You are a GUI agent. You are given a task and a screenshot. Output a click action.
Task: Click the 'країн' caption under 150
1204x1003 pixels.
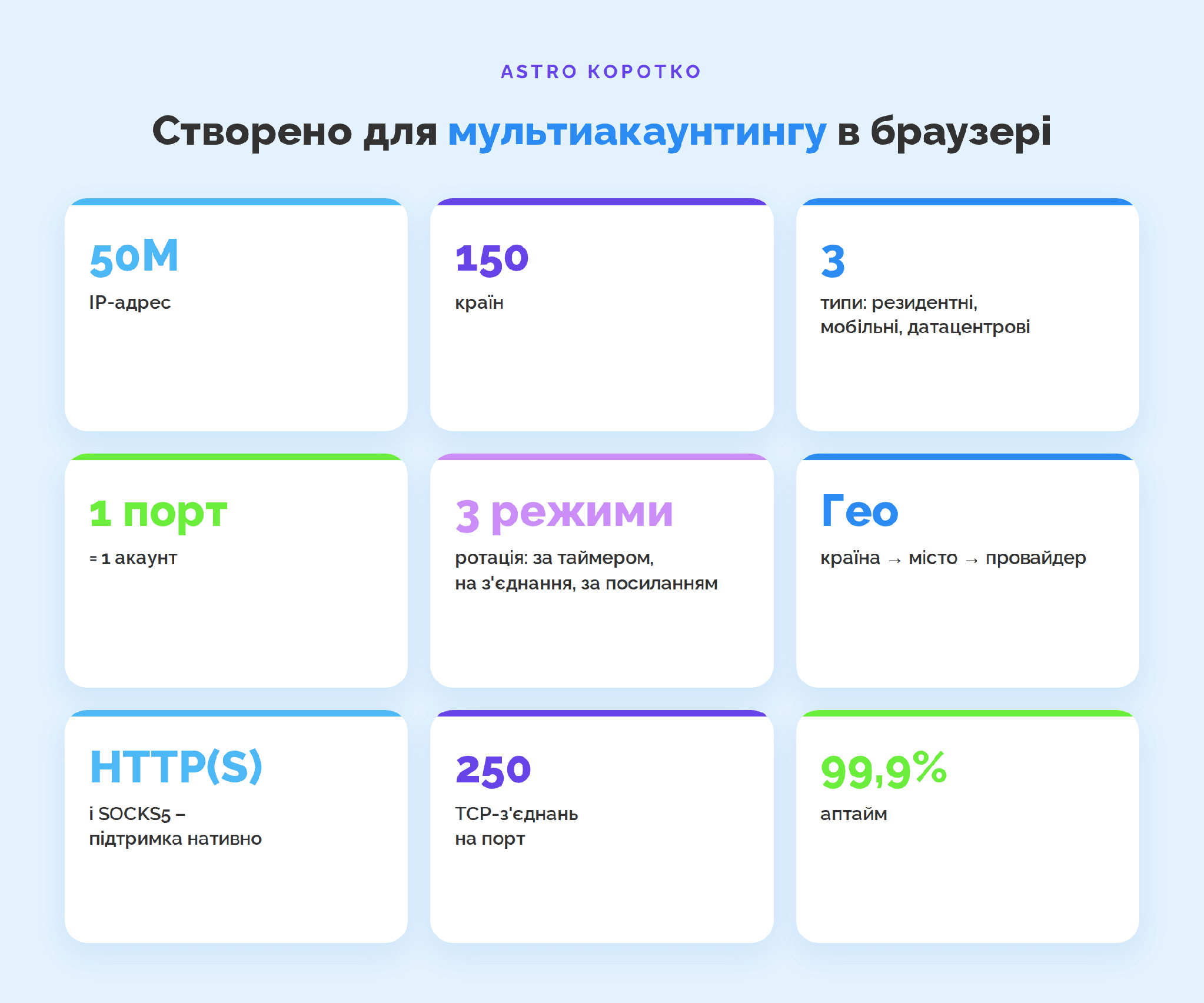479,303
